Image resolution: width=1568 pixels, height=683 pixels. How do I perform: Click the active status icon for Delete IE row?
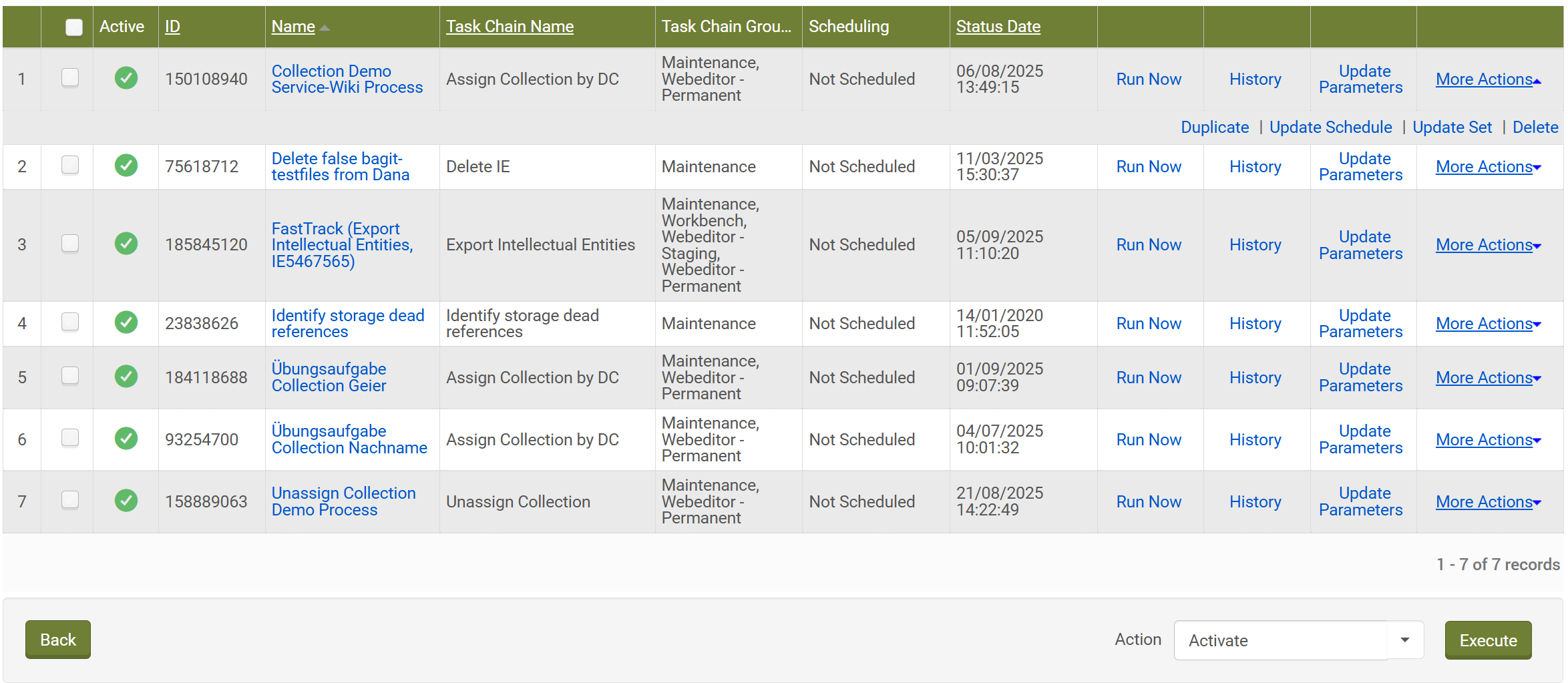point(126,166)
